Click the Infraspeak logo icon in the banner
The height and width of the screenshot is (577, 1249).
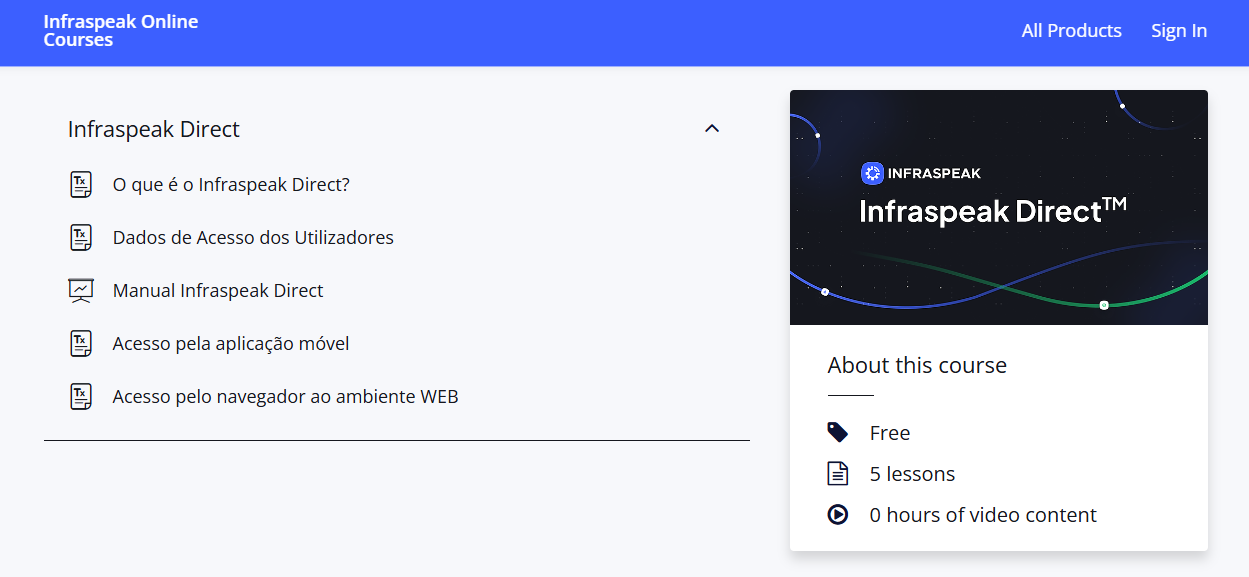click(x=872, y=173)
